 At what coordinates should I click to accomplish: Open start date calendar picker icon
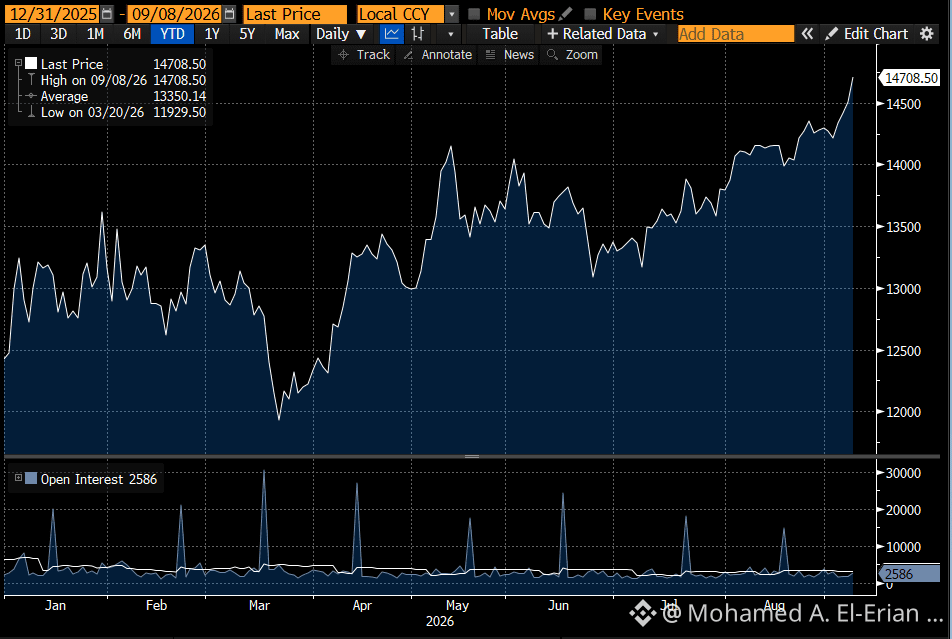pos(107,13)
